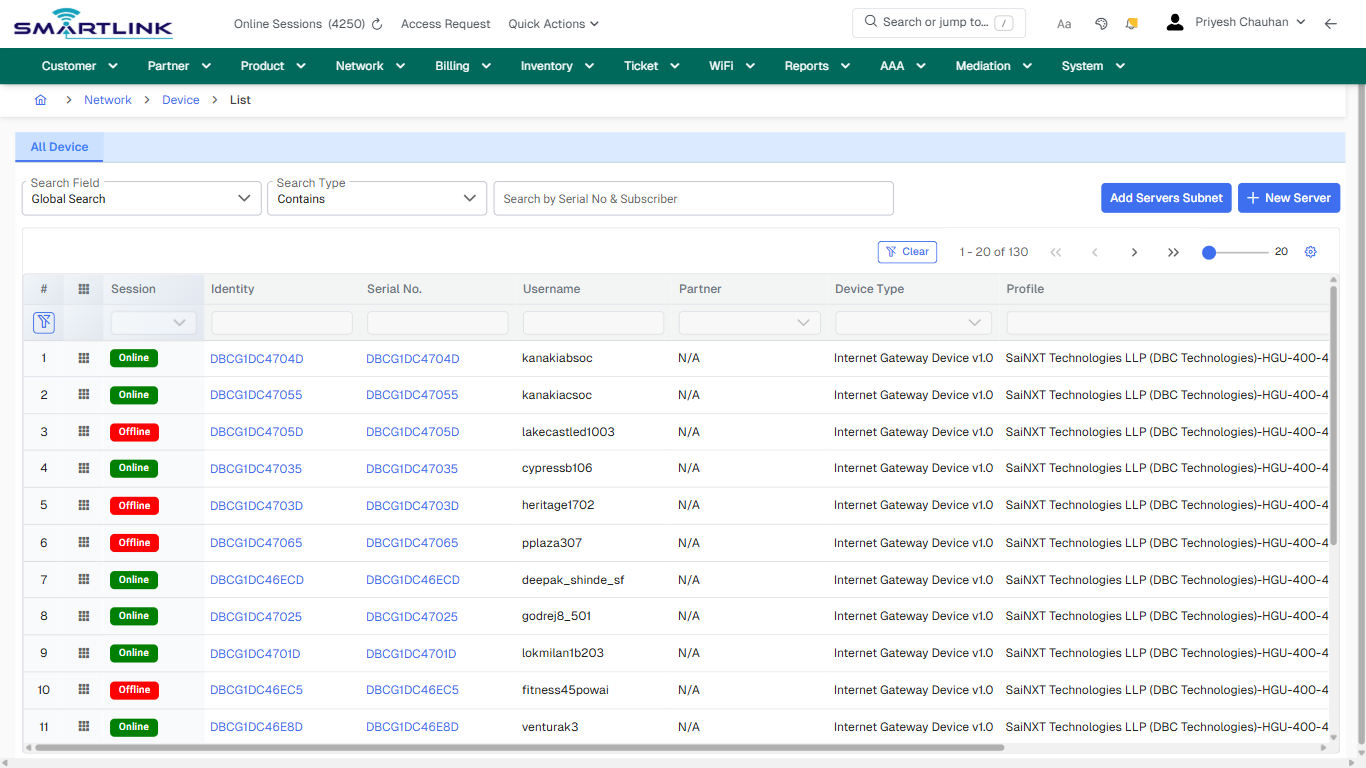Click the home breadcrumb icon

click(x=40, y=100)
